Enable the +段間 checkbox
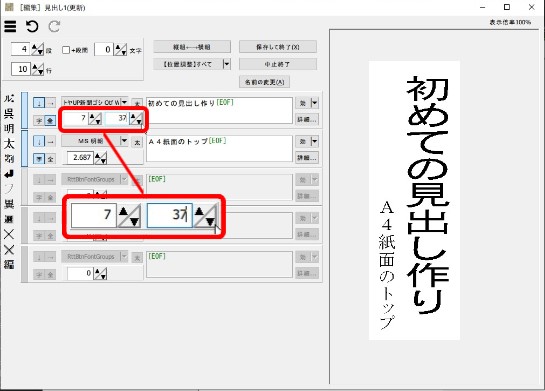 click(66, 50)
